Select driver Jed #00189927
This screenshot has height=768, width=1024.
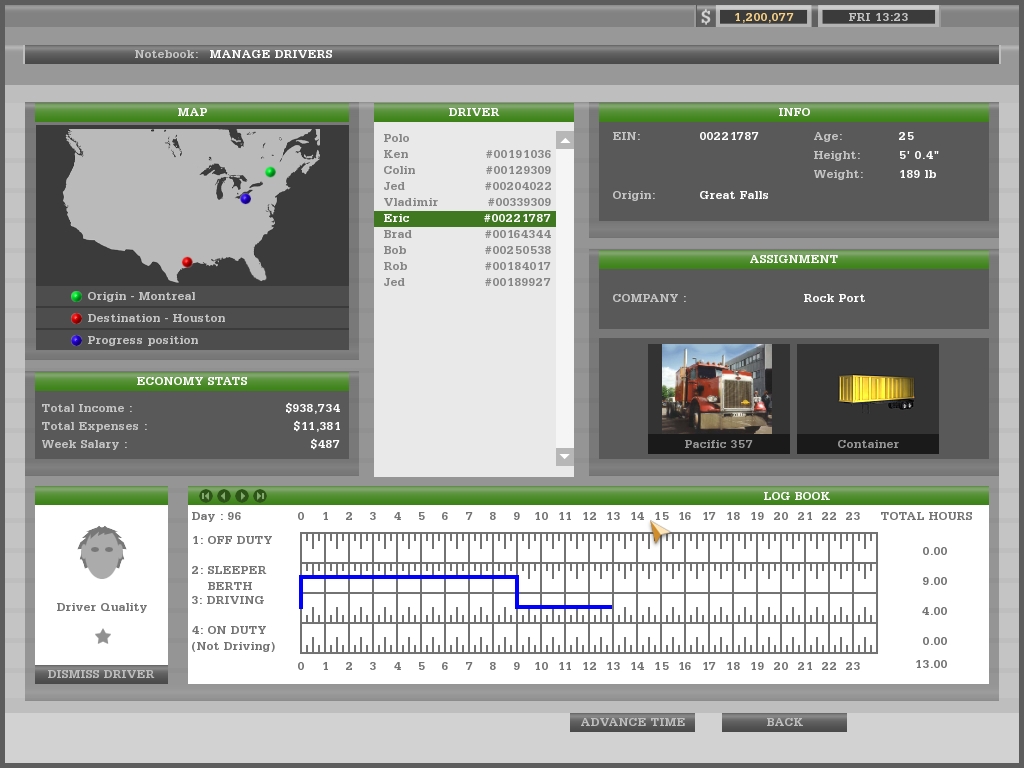[465, 282]
